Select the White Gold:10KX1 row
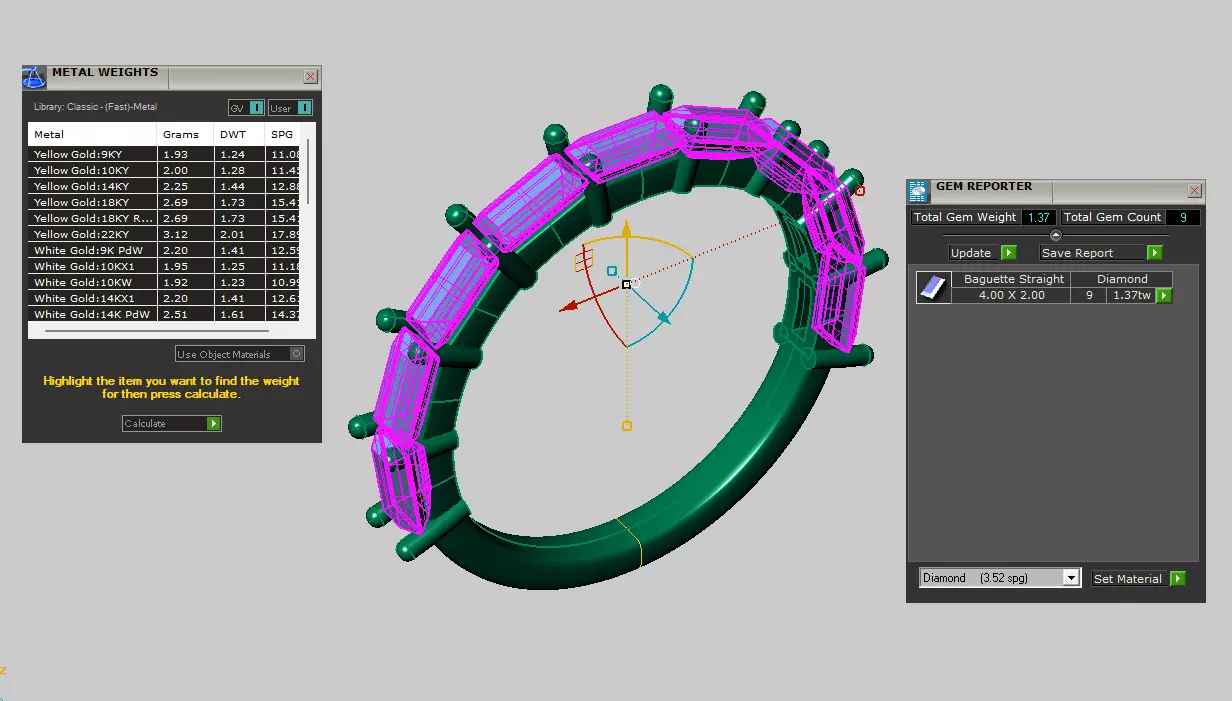The height and width of the screenshot is (701, 1232). click(164, 266)
